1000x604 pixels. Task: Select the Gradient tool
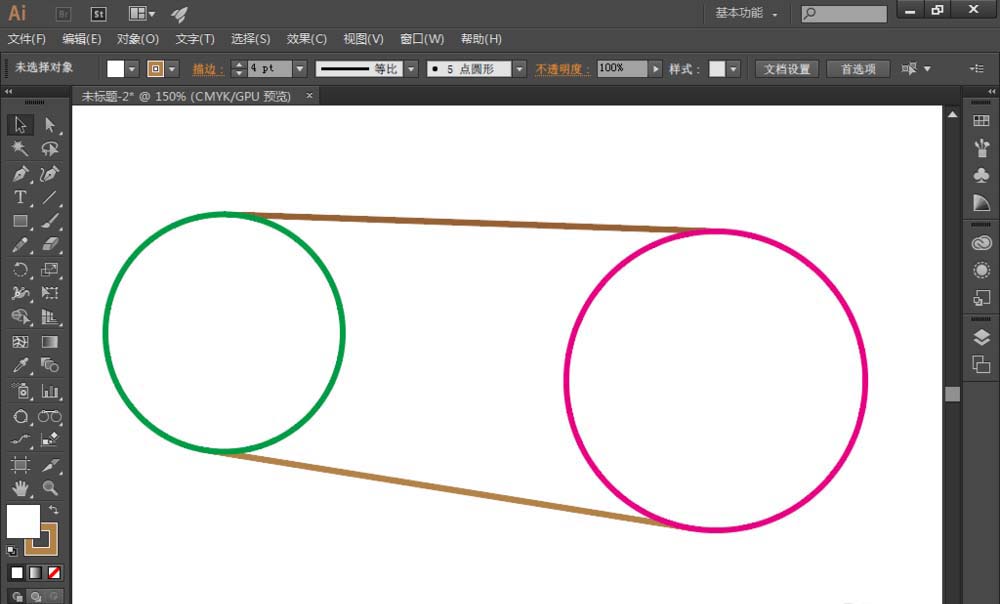tap(50, 342)
